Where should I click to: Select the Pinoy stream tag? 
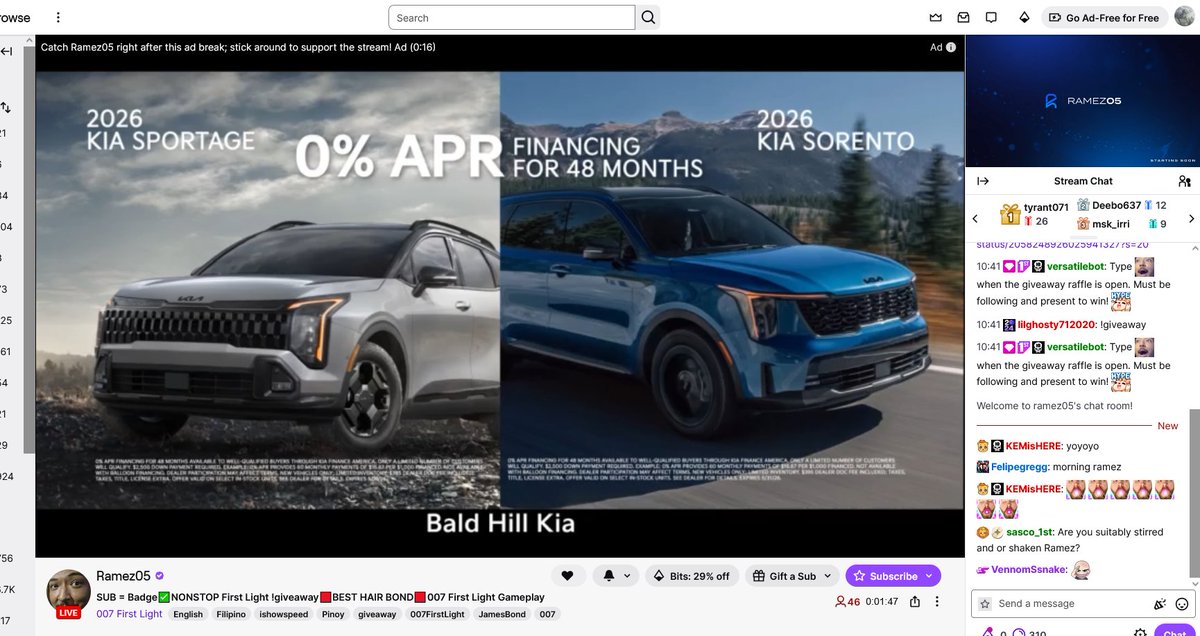pyautogui.click(x=333, y=614)
